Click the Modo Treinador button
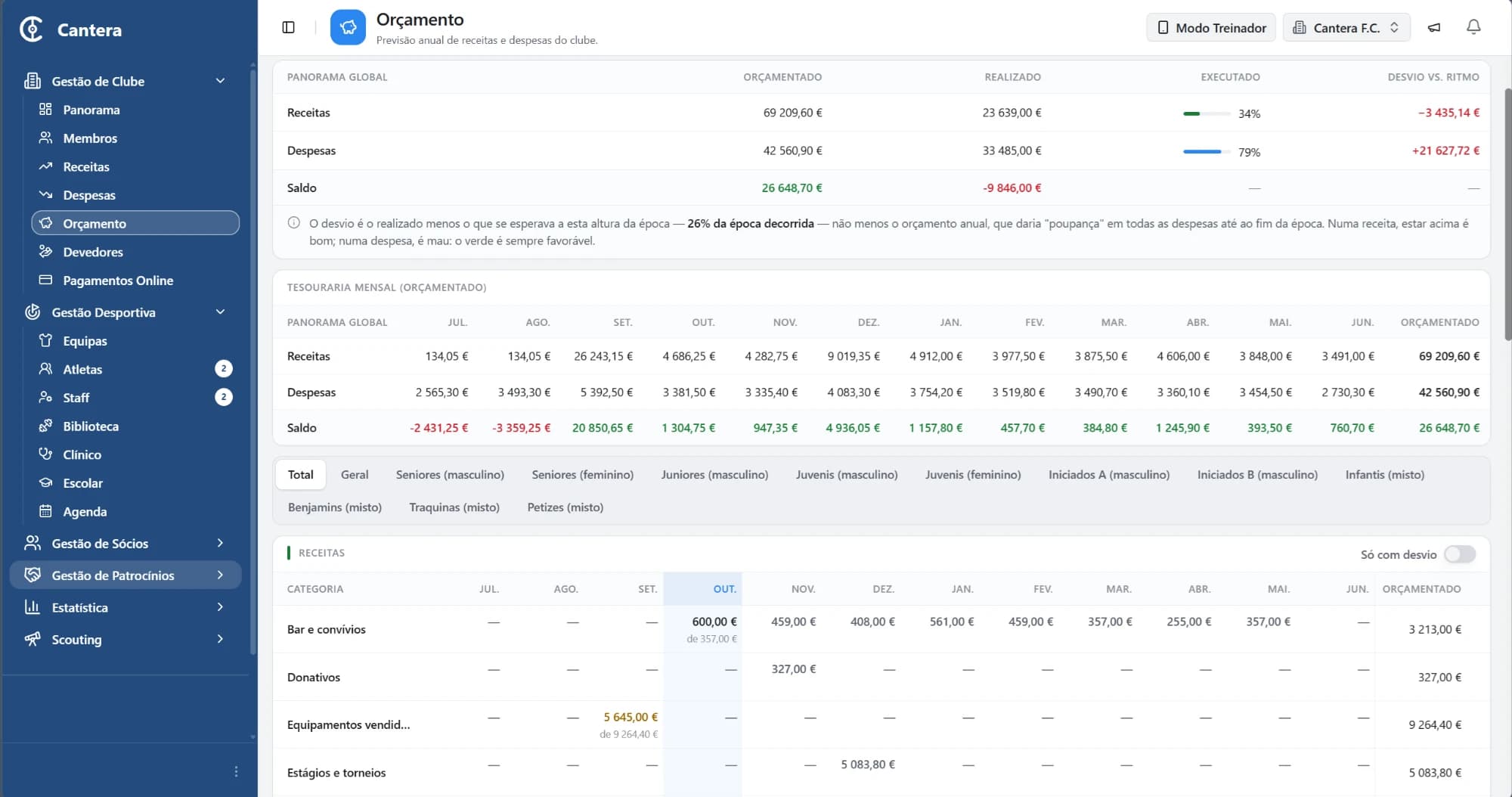1512x797 pixels. (1211, 27)
